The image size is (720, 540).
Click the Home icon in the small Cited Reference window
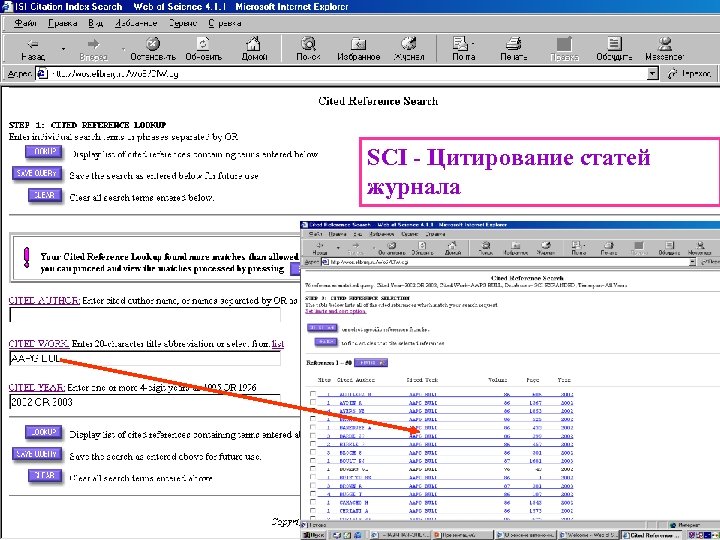tap(452, 246)
